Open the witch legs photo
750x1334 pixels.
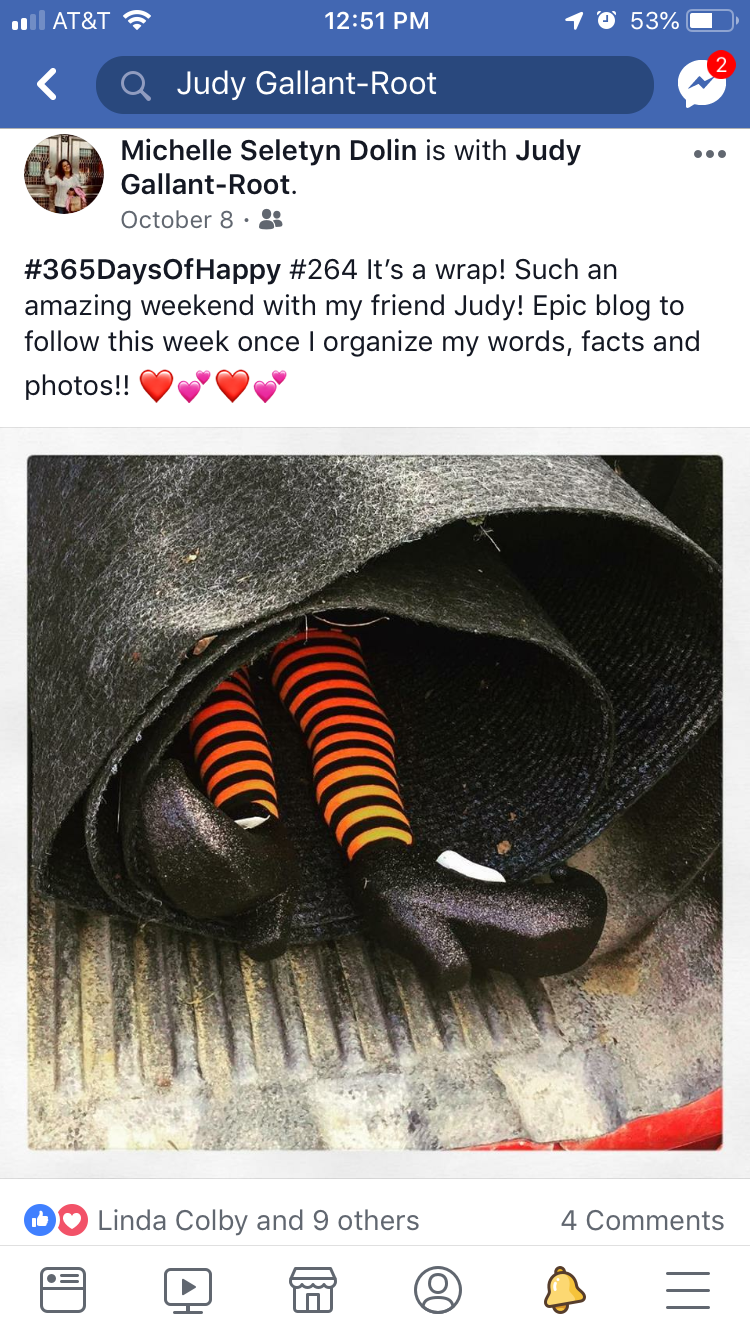tap(375, 803)
